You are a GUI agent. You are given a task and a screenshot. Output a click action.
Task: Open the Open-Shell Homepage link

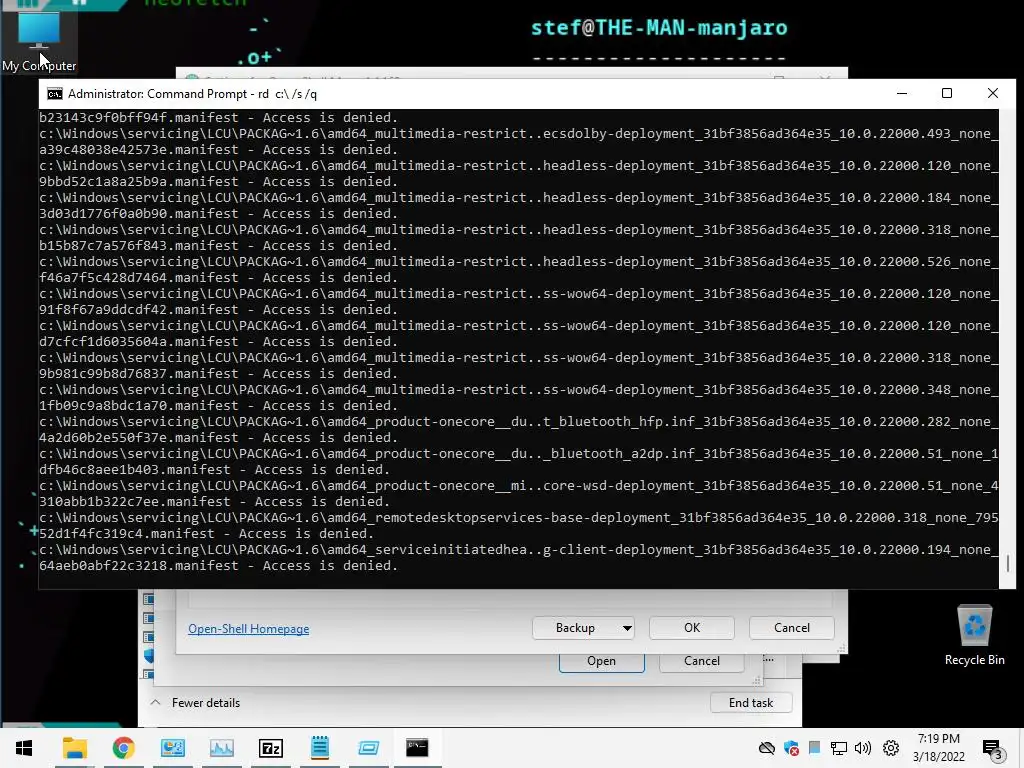click(248, 629)
